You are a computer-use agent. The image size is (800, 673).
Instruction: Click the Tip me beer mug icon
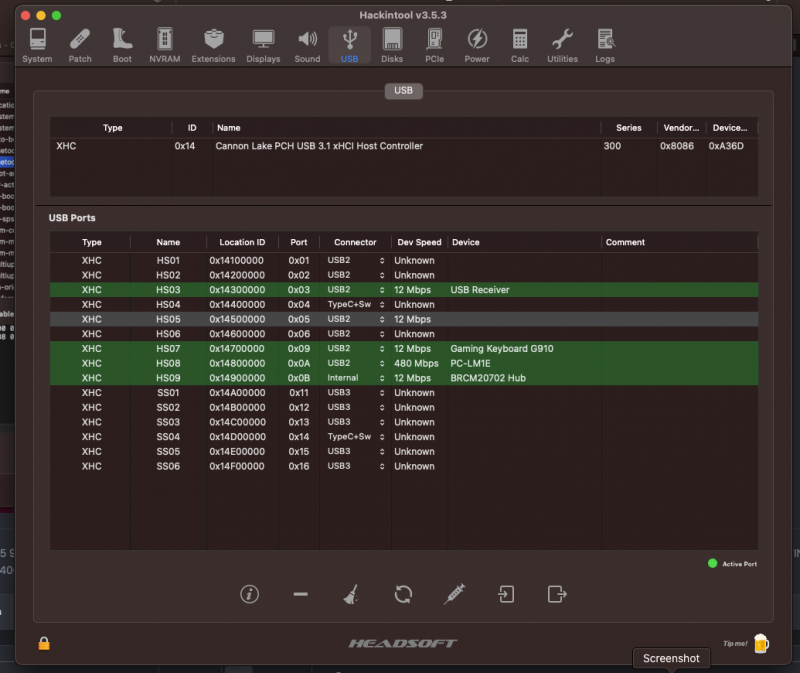pyautogui.click(x=760, y=643)
